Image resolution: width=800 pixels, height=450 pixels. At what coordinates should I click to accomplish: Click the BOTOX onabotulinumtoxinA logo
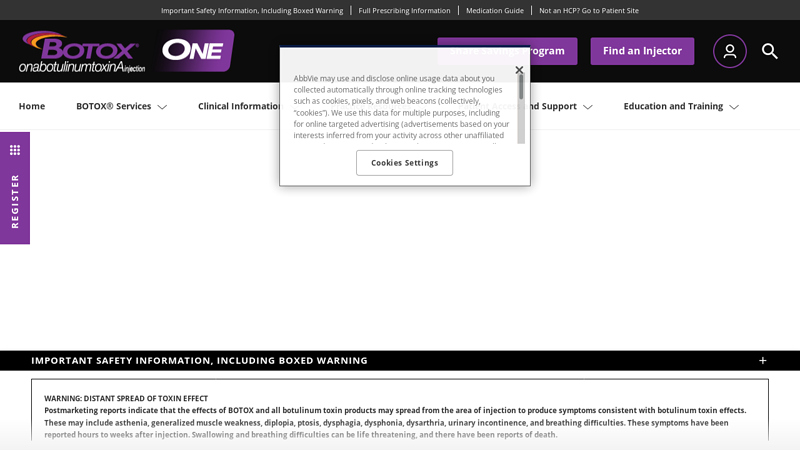pos(82,52)
